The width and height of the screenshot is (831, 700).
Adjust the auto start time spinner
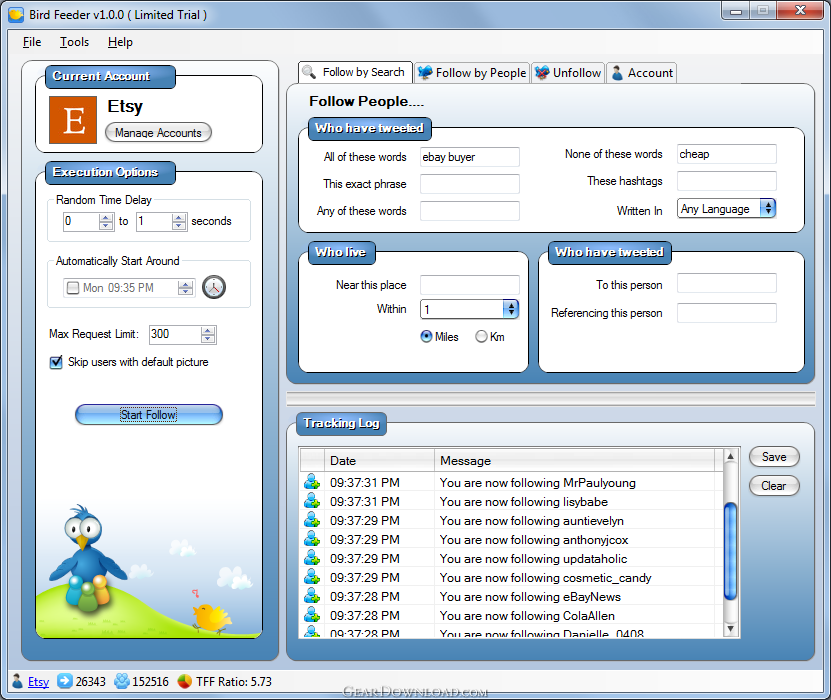click(185, 288)
